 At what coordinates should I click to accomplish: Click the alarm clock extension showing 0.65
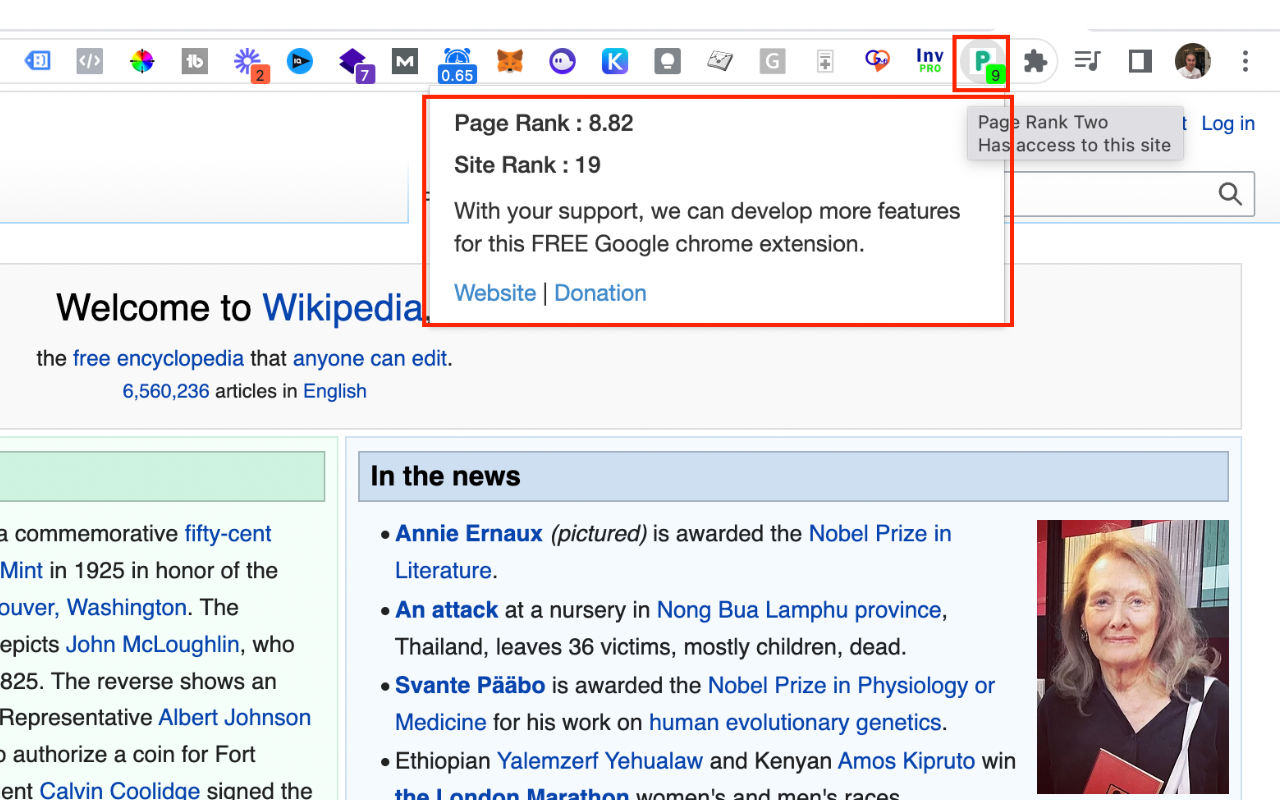457,62
